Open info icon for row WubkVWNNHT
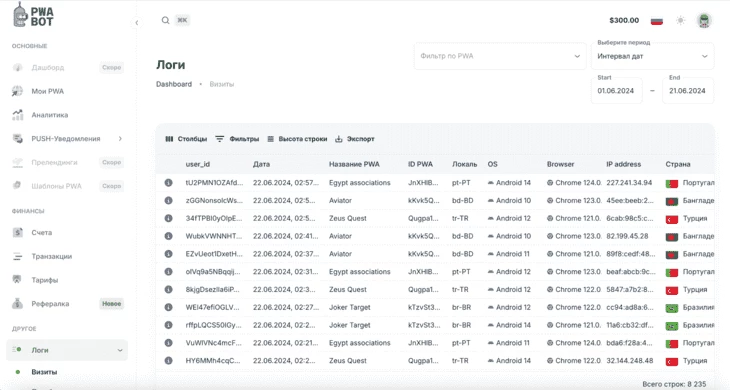Image resolution: width=730 pixels, height=390 pixels. coord(169,236)
